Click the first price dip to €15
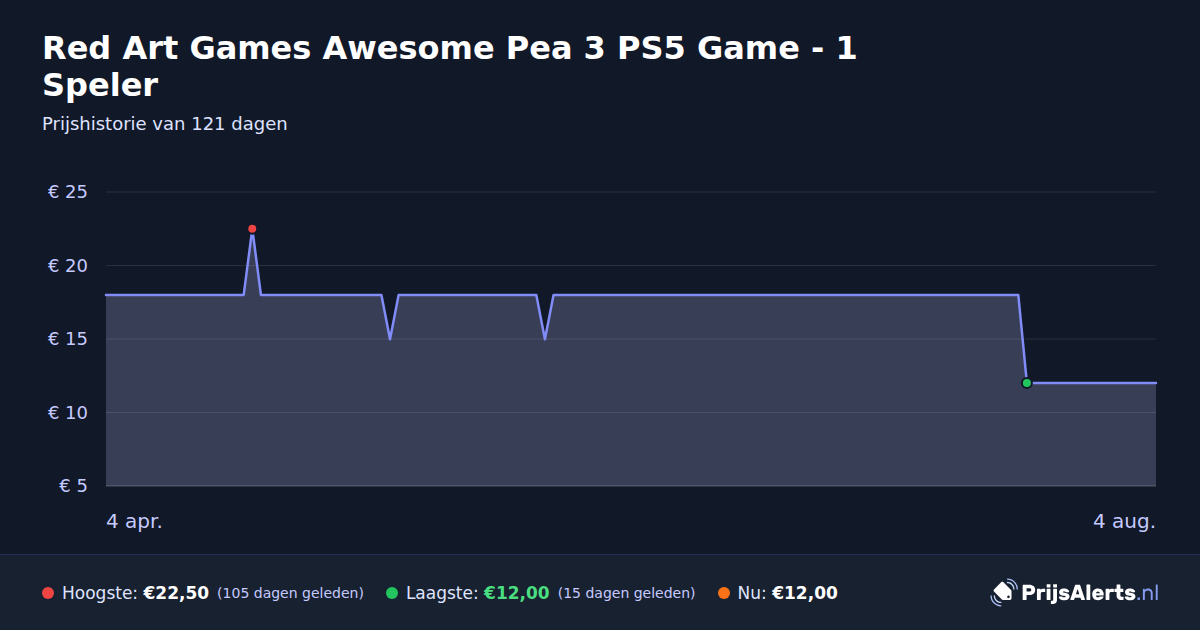Screen dimensions: 1200x630 tap(390, 338)
